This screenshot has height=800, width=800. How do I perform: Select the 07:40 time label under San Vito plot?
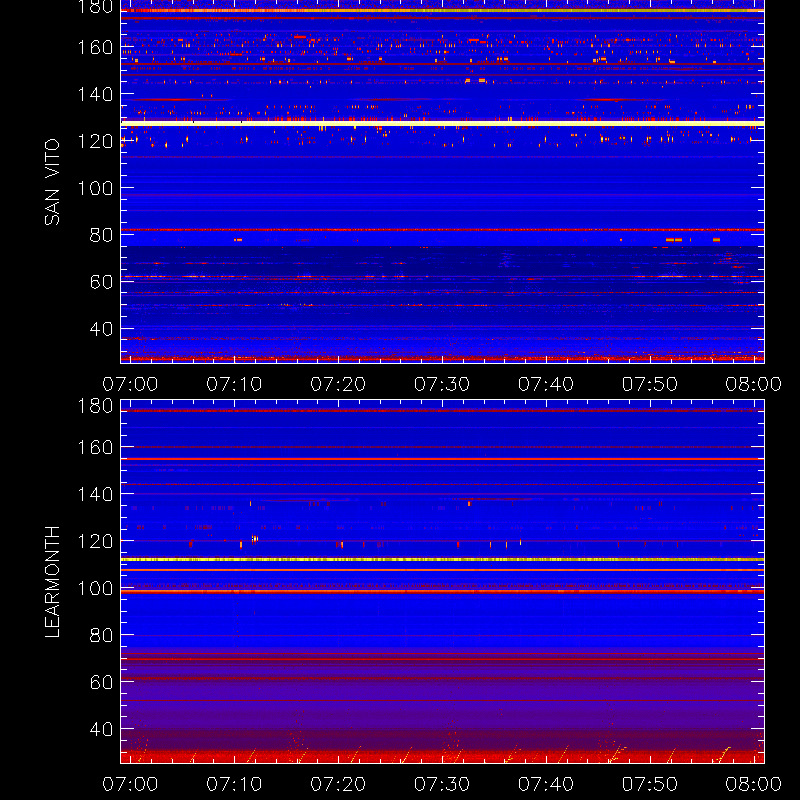click(546, 384)
